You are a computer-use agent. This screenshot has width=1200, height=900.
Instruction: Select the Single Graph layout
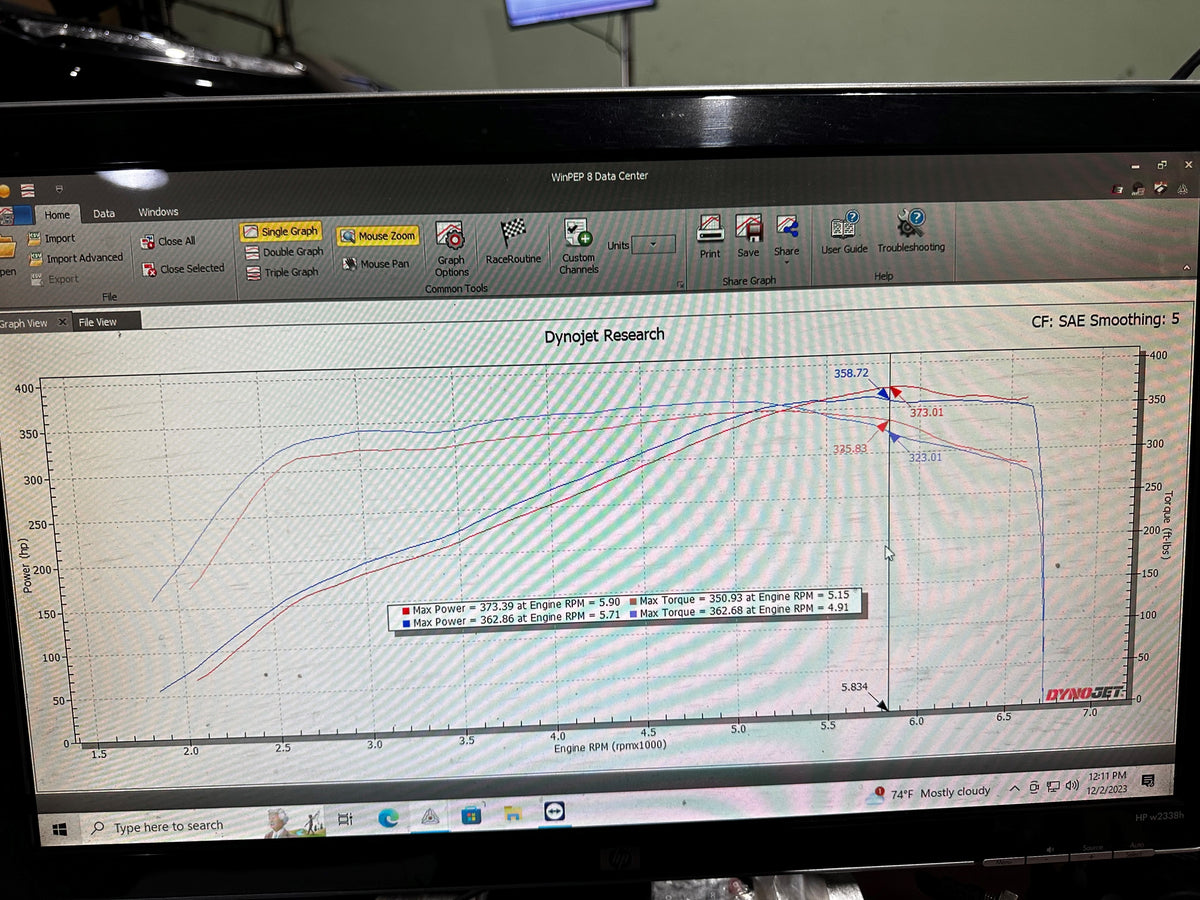(280, 231)
